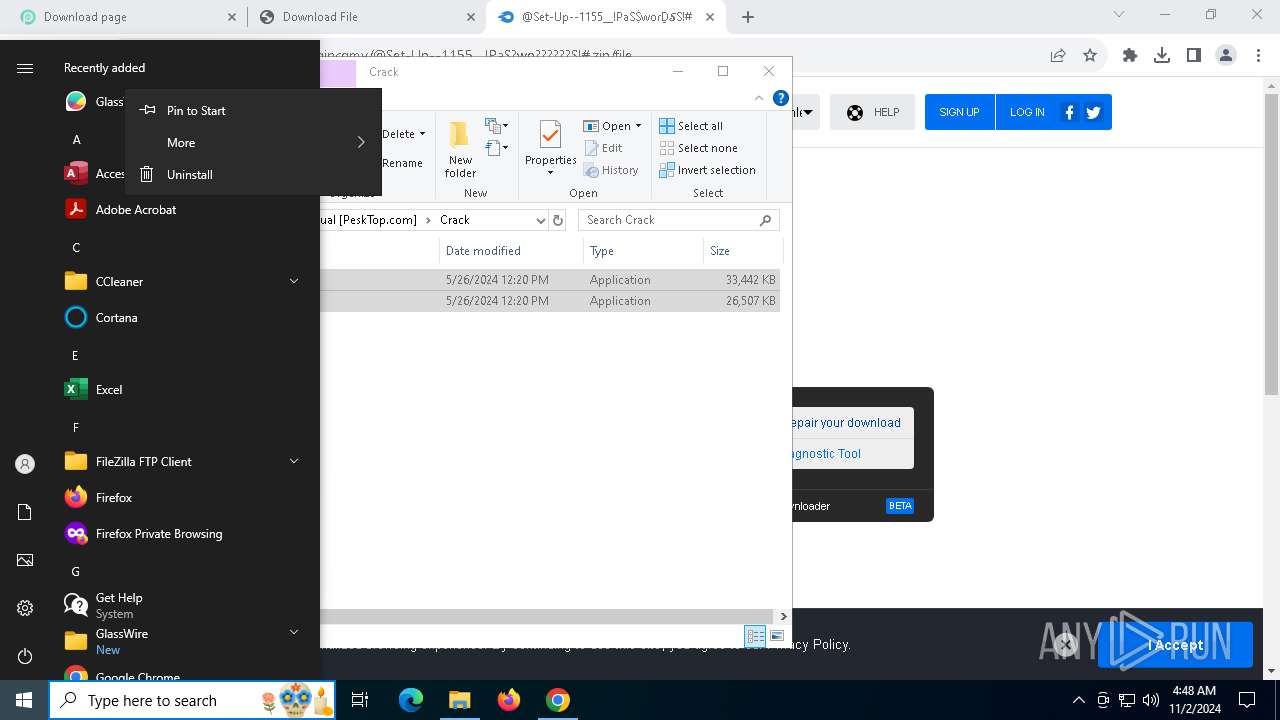Launch Firefox from the taskbar
Viewport: 1280px width, 720px height.
tap(509, 700)
